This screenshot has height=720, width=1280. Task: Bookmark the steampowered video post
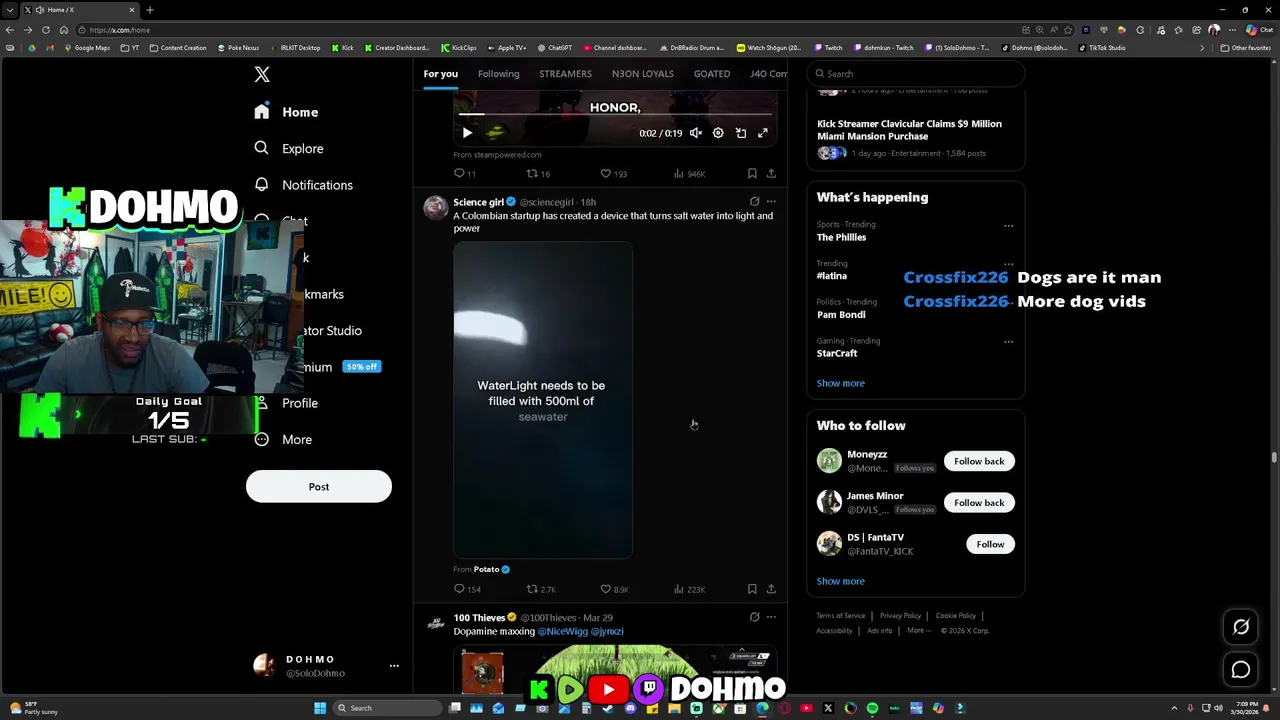[752, 174]
